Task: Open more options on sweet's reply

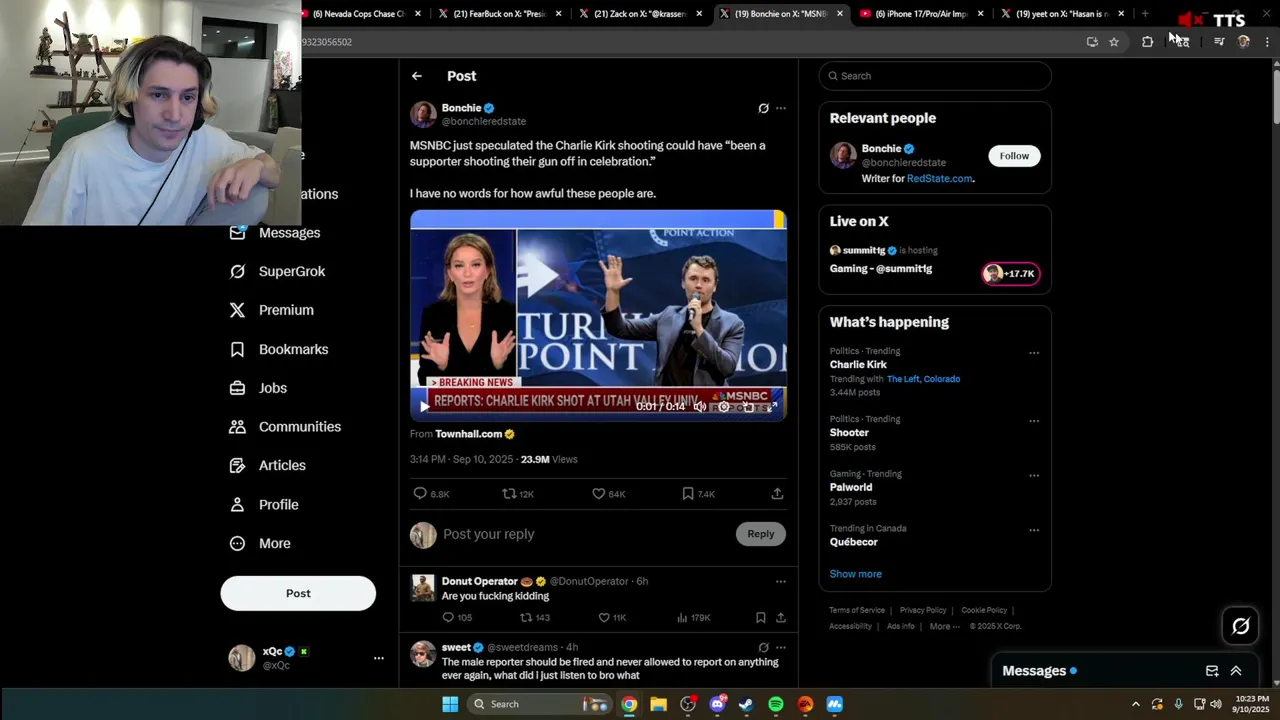Action: tap(781, 647)
